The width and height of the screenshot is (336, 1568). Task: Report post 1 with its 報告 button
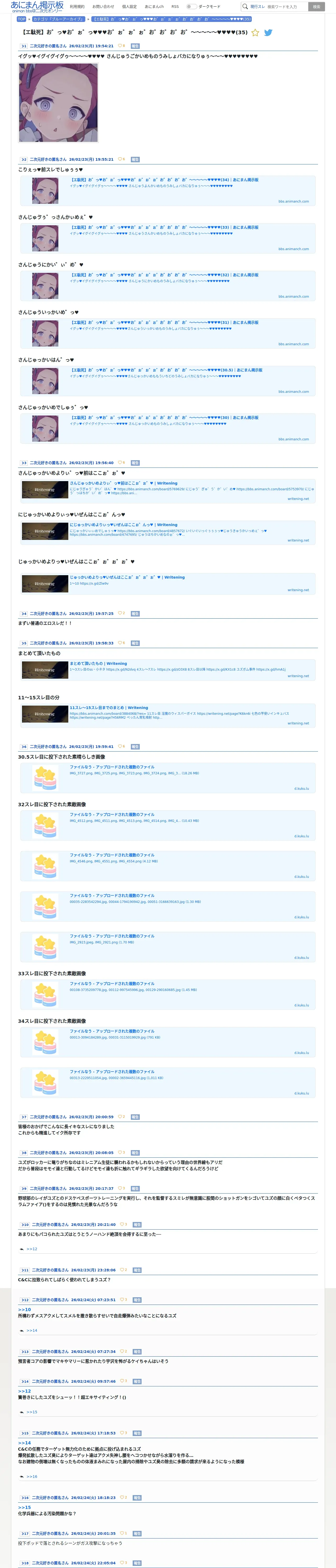click(135, 46)
